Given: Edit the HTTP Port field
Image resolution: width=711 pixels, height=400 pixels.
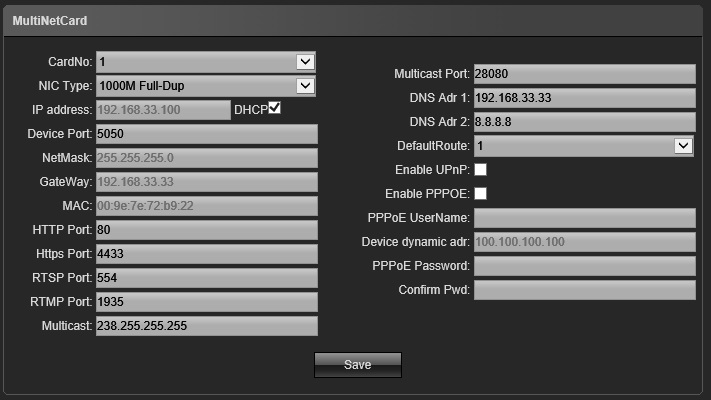Looking at the screenshot, I should (207, 230).
